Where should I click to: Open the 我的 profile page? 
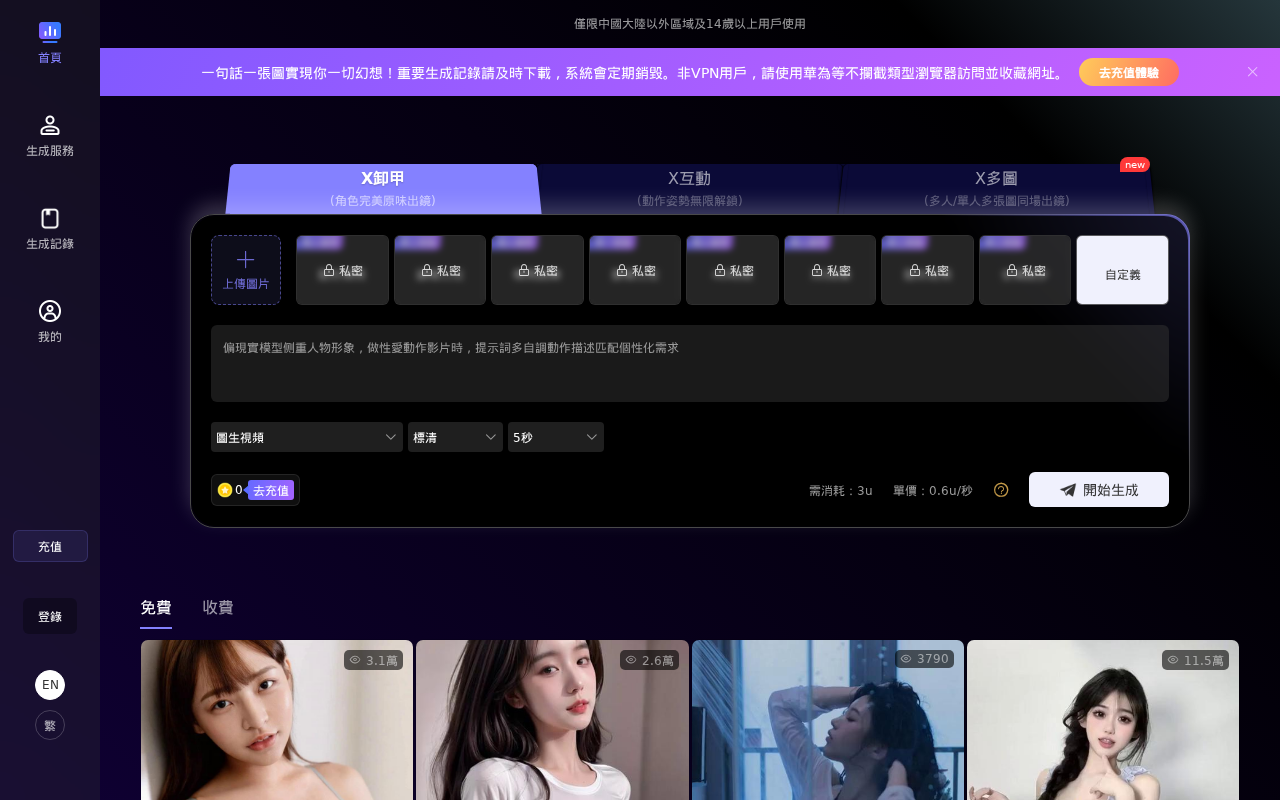[x=50, y=322]
